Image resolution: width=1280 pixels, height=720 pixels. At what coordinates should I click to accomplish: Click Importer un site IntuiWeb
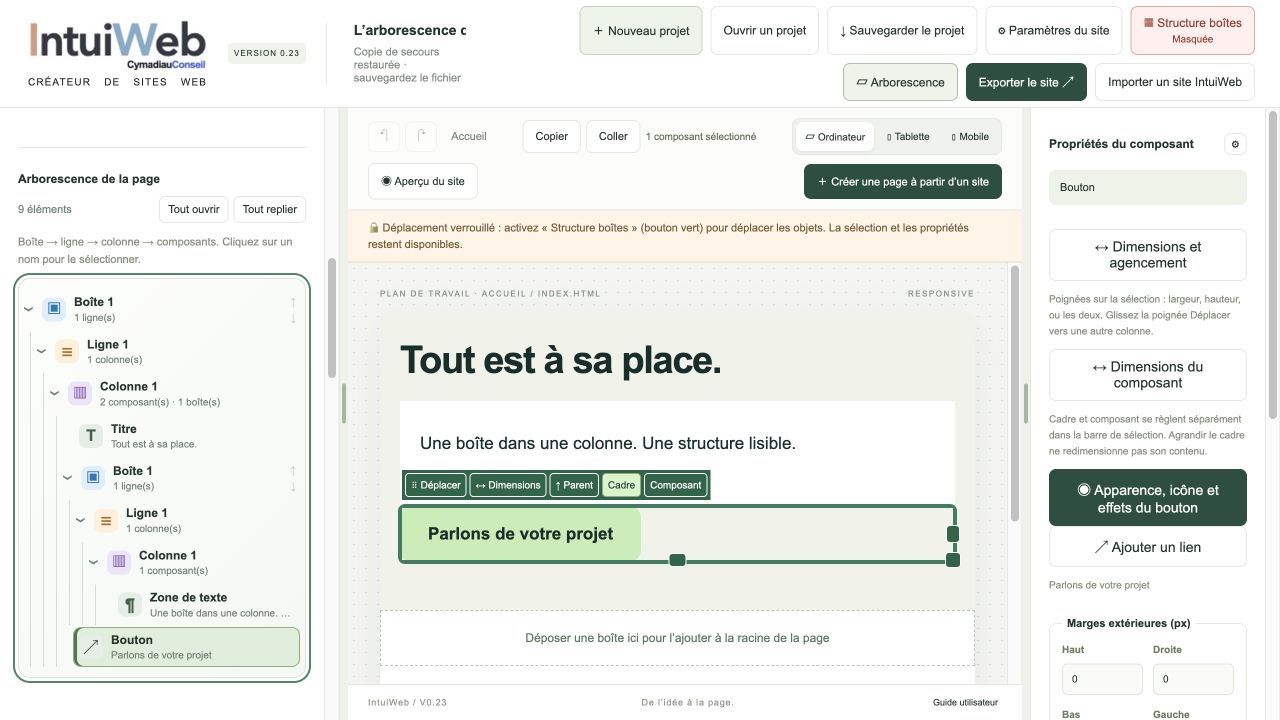coord(1175,82)
